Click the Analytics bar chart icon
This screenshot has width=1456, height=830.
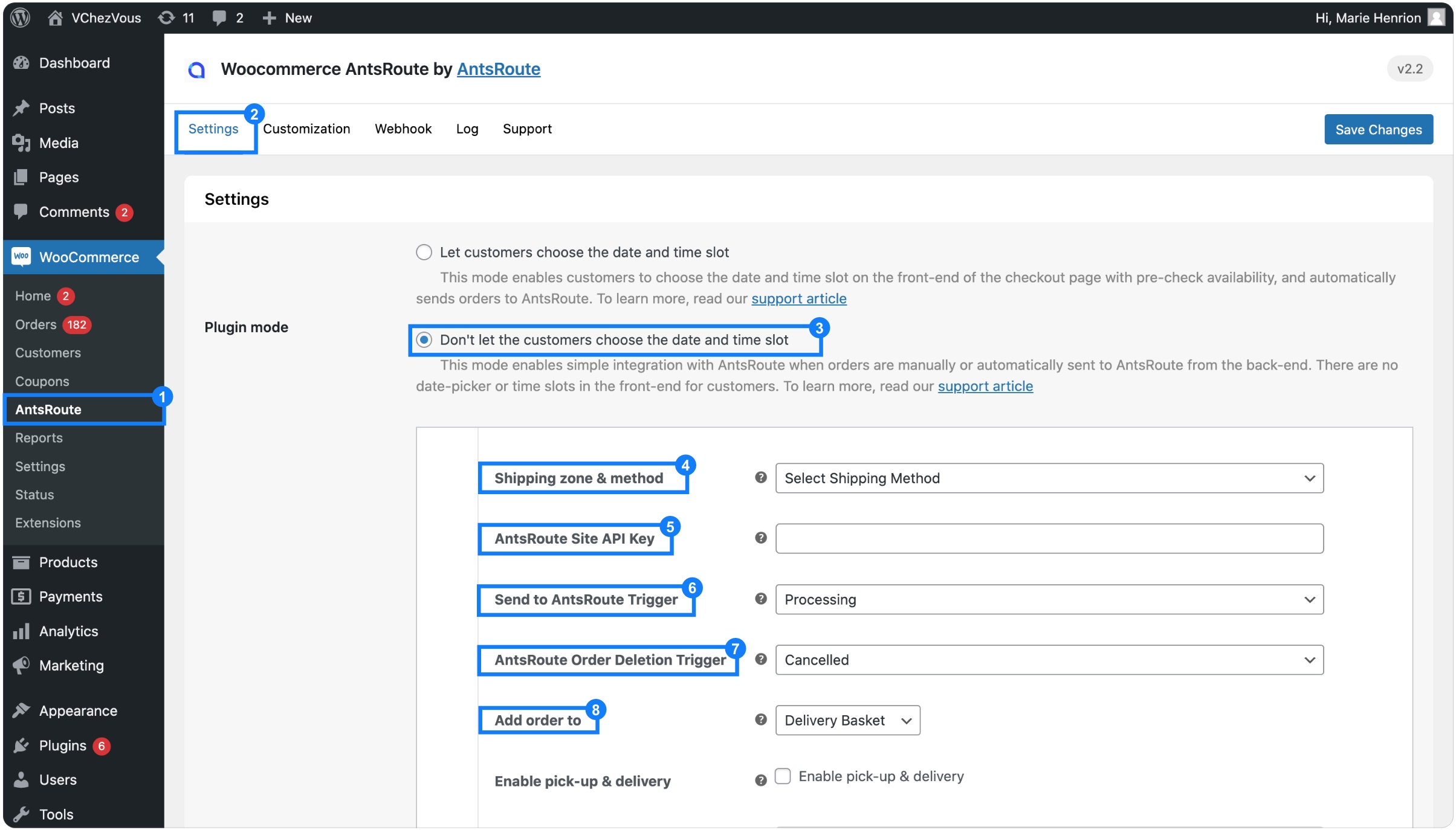21,631
